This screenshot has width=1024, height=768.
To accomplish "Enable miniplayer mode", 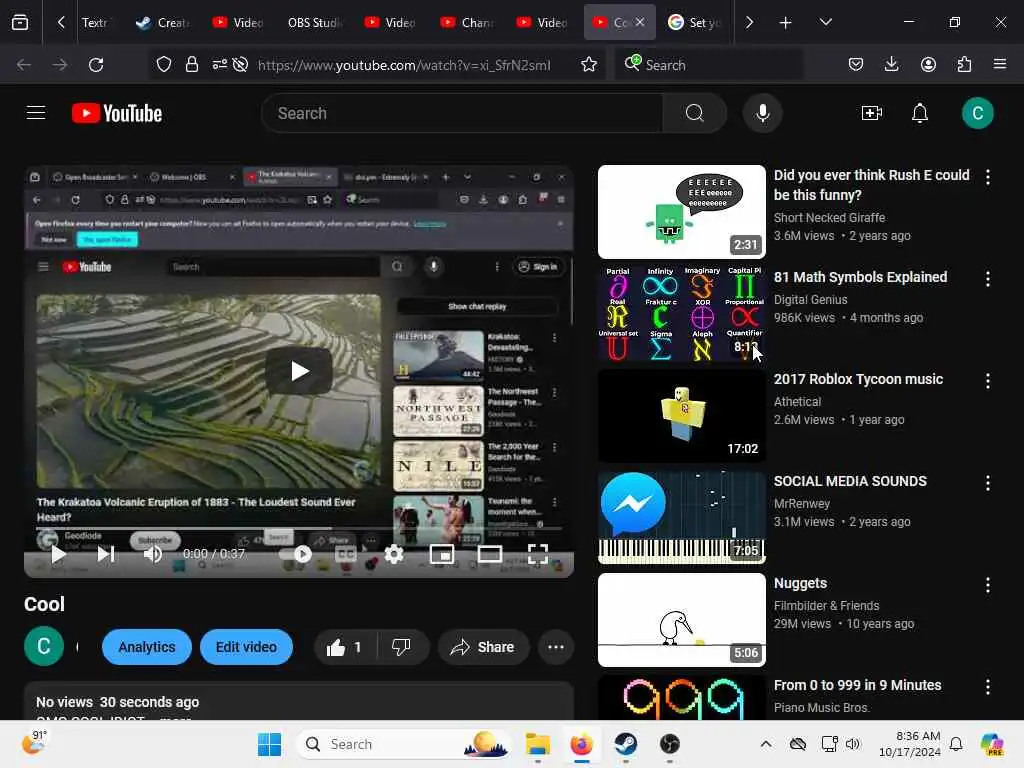I will pyautogui.click(x=441, y=554).
